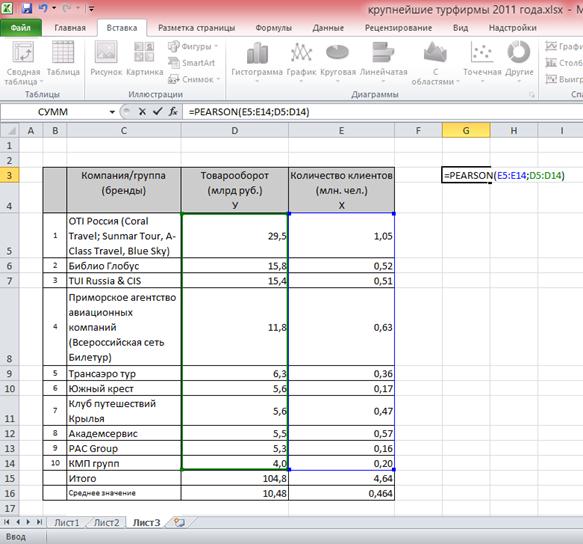Cancel formula entry with the X button
Screen dimensions: 583x544
click(x=142, y=112)
